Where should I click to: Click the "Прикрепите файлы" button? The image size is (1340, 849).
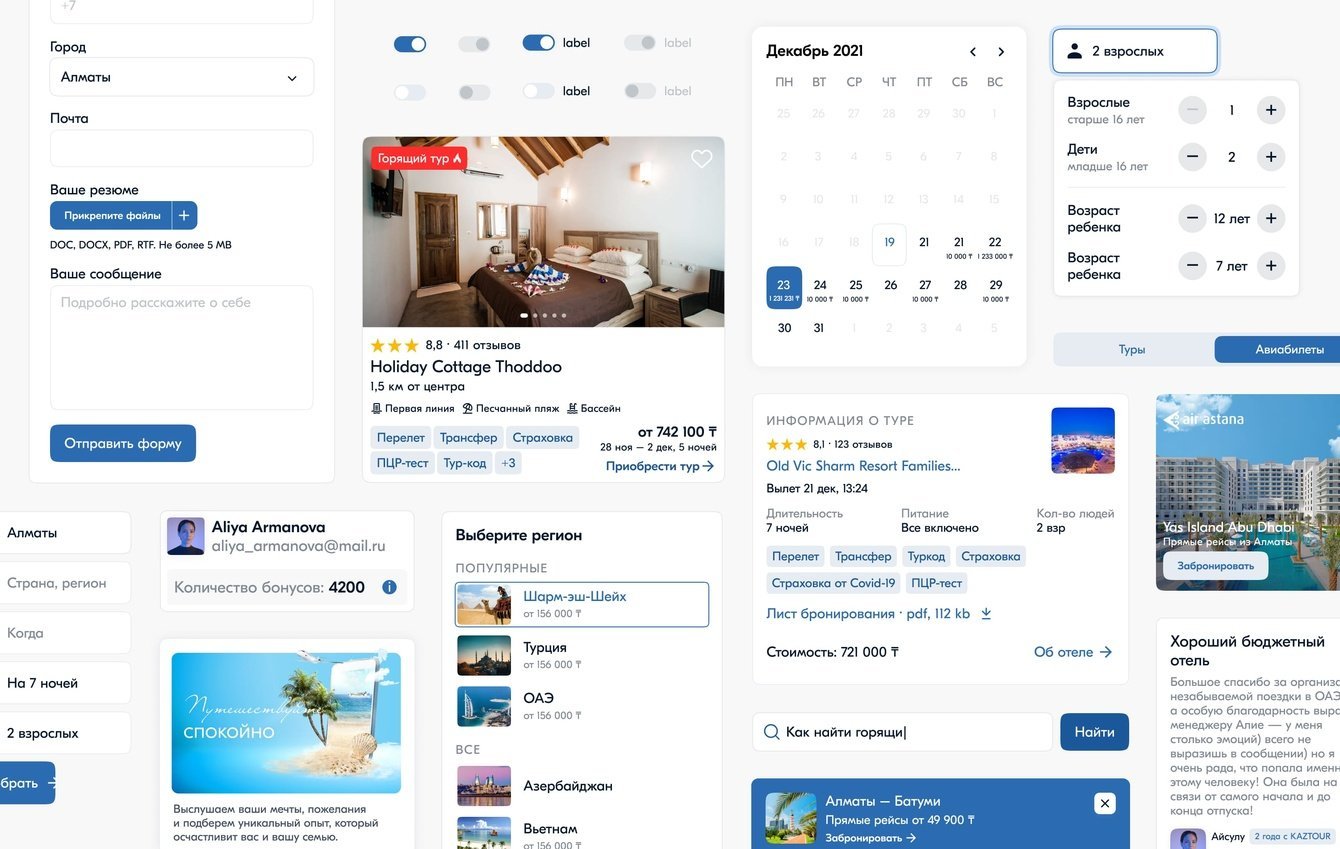click(112, 215)
